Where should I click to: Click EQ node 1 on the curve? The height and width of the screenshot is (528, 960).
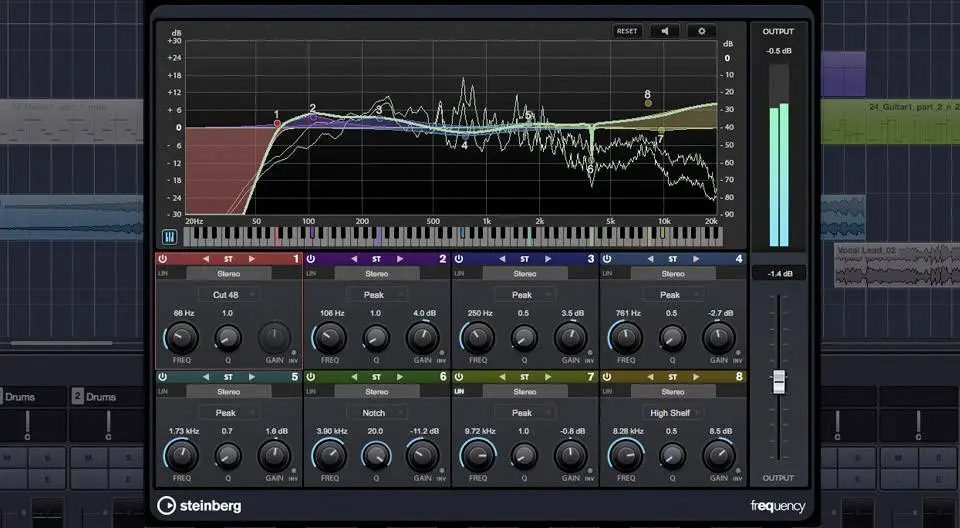point(277,124)
